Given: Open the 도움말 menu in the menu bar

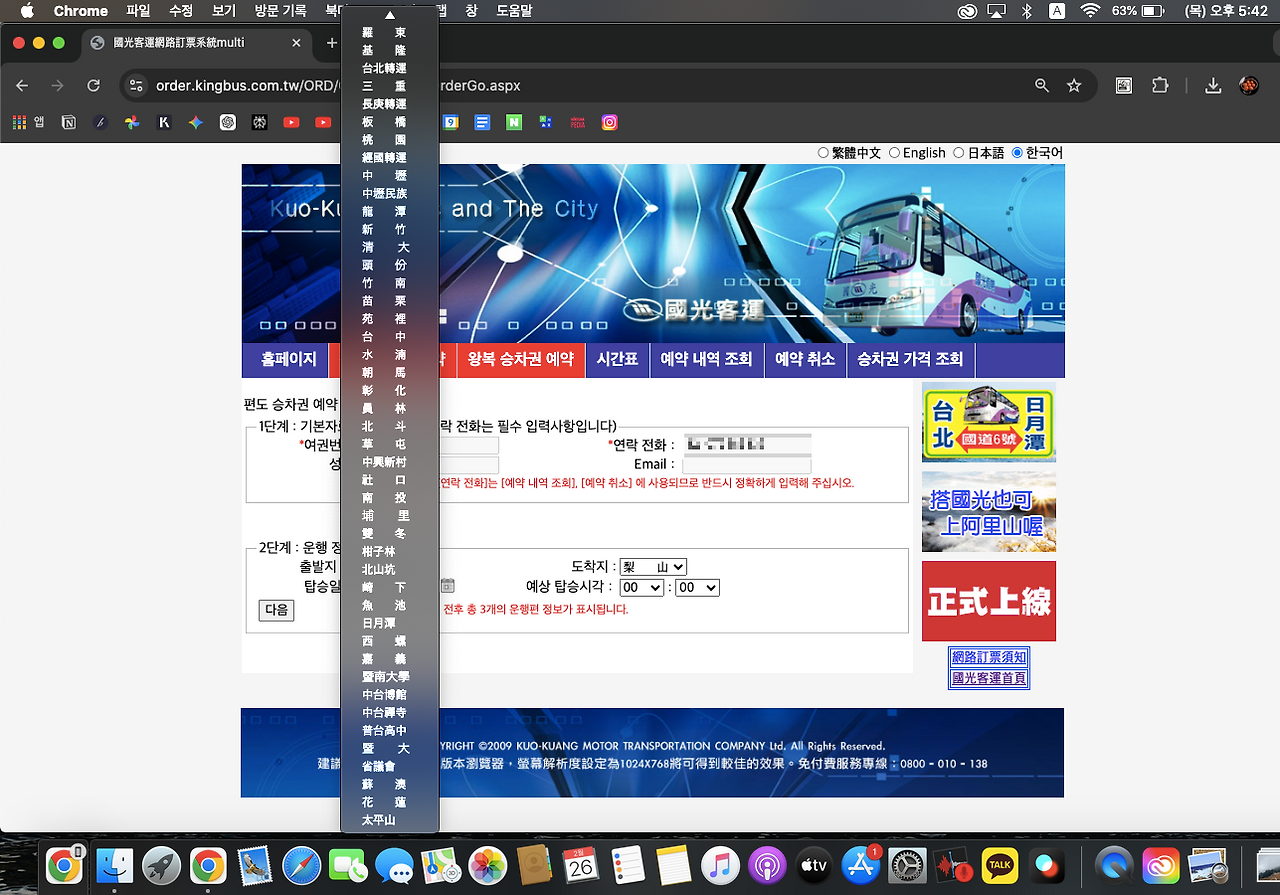Looking at the screenshot, I should 514,11.
